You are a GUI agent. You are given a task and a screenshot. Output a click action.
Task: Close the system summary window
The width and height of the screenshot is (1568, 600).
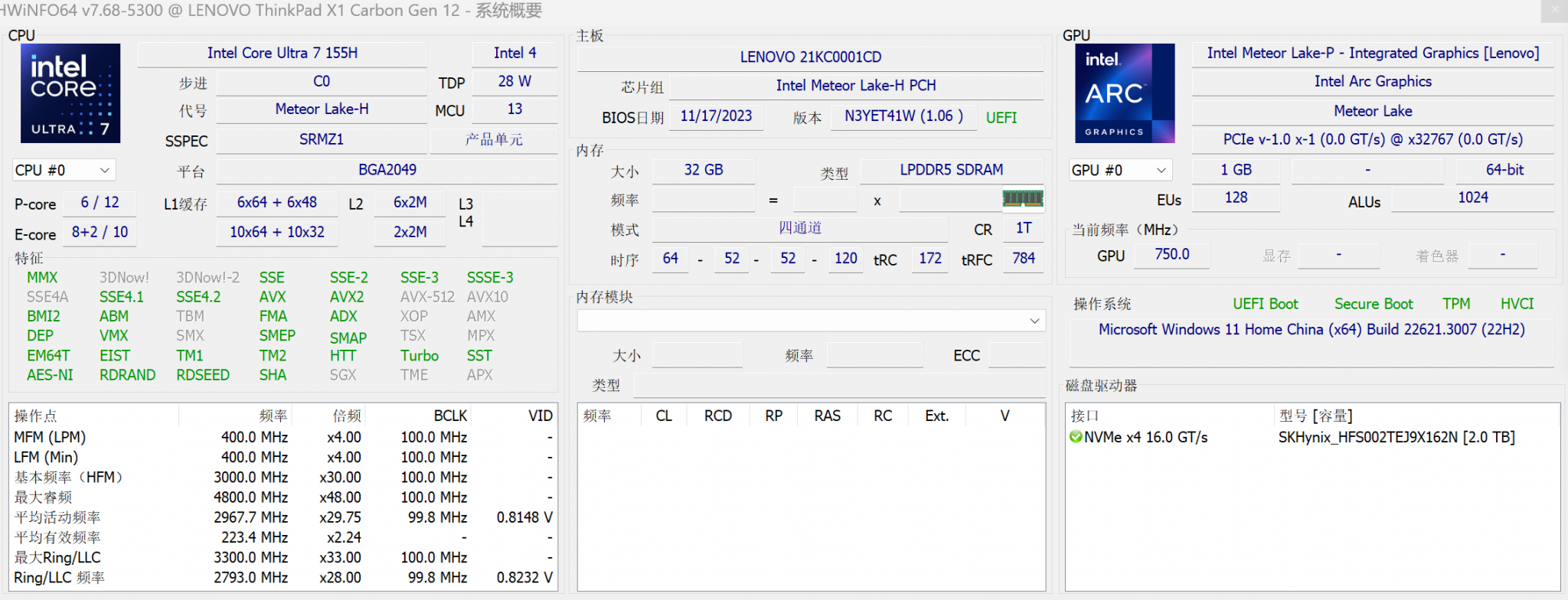[x=1554, y=11]
